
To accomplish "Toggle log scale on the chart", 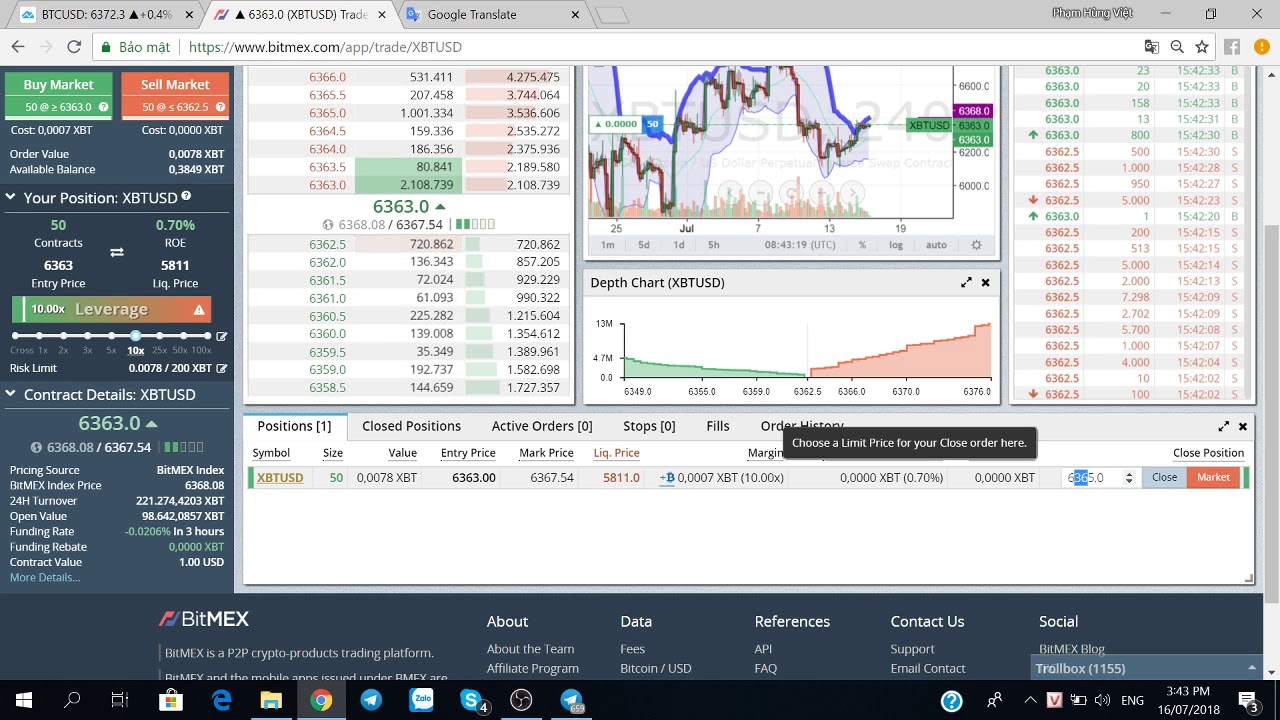I will coord(896,245).
